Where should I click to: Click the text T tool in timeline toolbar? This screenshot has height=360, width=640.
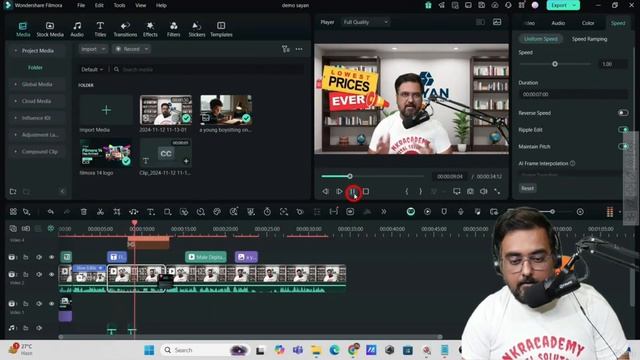[151, 212]
